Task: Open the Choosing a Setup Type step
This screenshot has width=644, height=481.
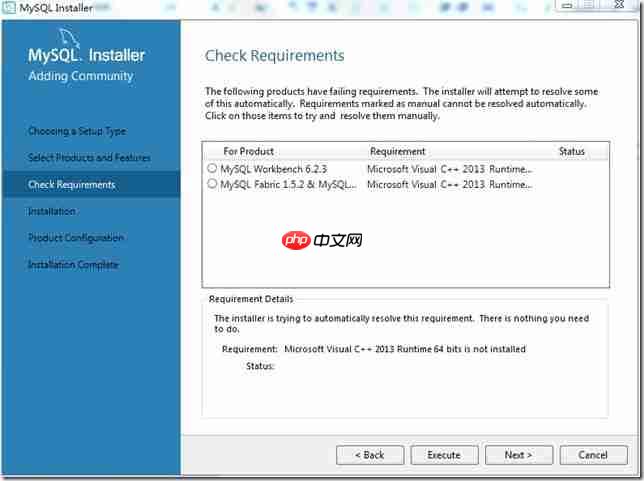Action: [x=77, y=131]
